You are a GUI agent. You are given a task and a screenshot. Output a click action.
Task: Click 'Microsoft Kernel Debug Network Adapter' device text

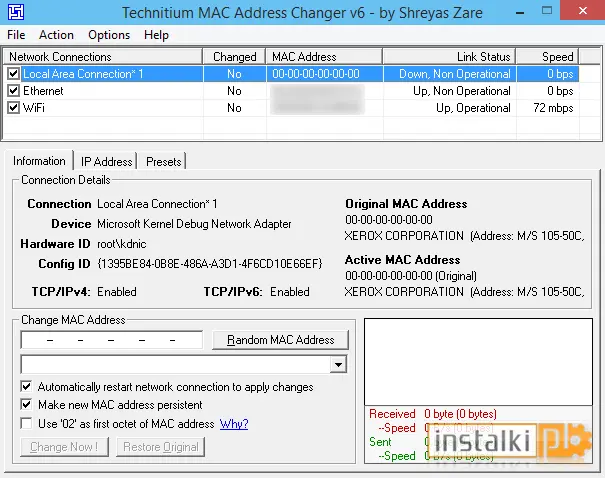(194, 224)
